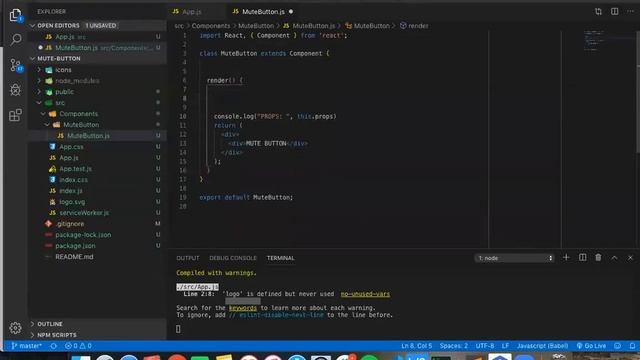Viewport: 640px width, 360px height.
Task: Click the Components breadcrumb segment
Action: click(x=211, y=26)
